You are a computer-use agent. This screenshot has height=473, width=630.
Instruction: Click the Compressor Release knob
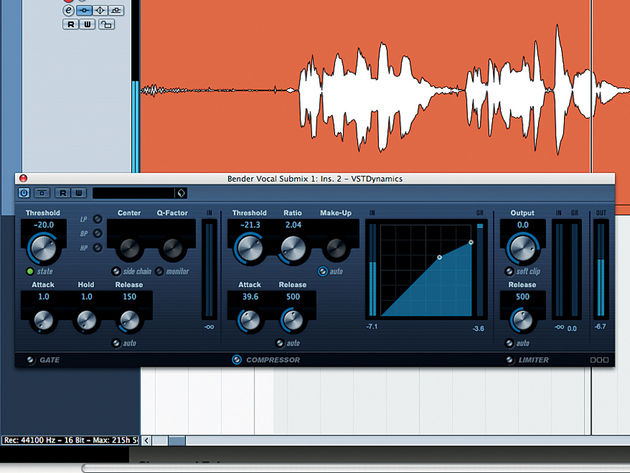pyautogui.click(x=293, y=321)
